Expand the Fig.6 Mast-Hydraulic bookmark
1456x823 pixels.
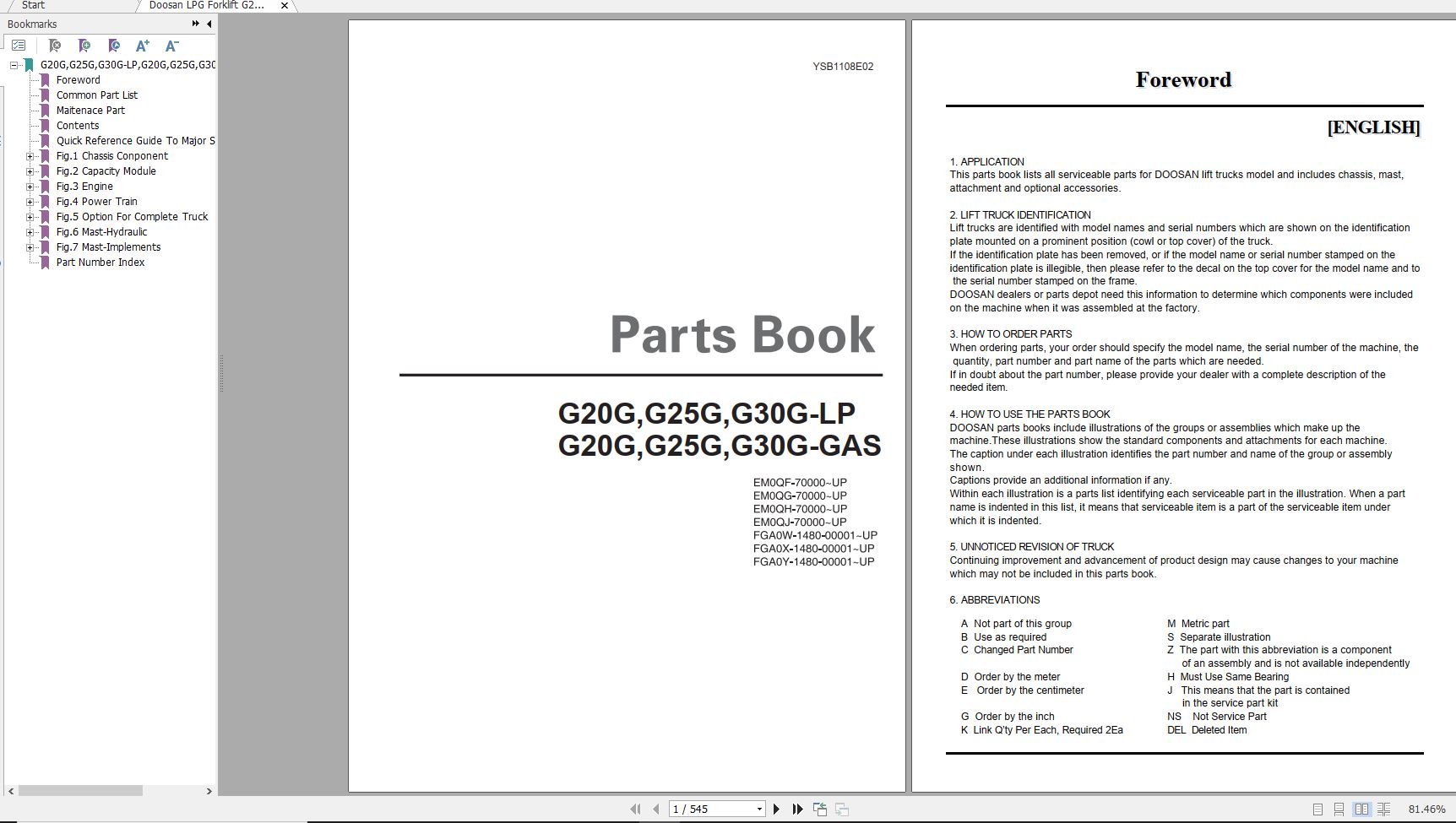point(30,231)
